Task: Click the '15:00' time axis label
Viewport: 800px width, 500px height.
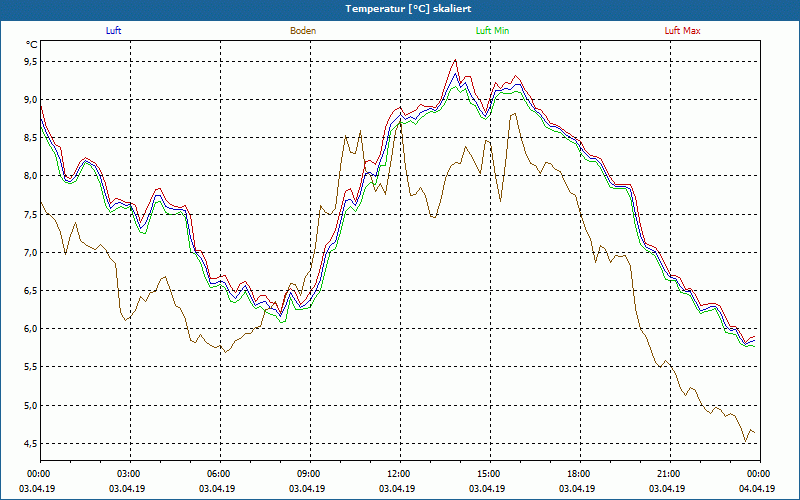Action: pyautogui.click(x=491, y=474)
